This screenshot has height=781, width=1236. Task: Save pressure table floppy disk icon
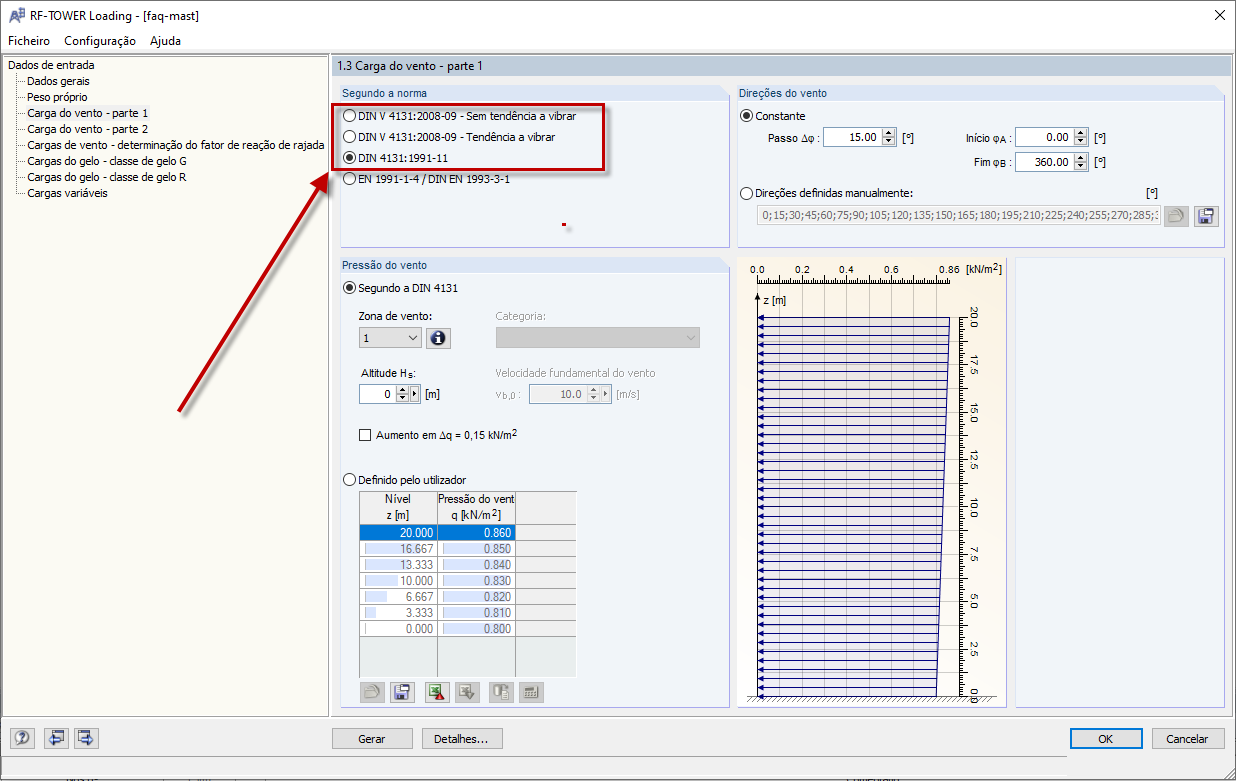(402, 692)
